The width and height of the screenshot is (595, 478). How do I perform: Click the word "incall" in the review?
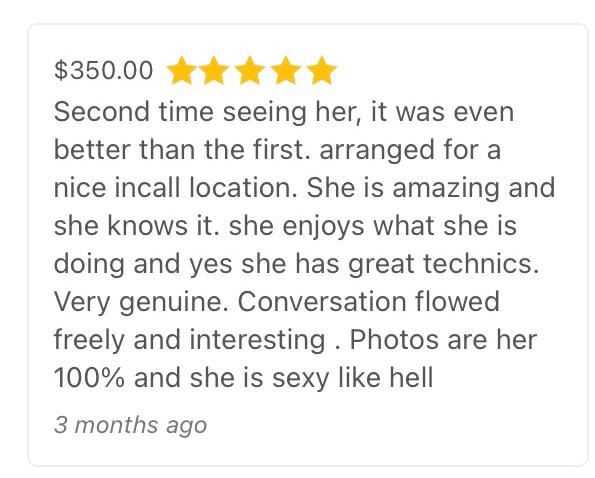pyautogui.click(x=146, y=188)
